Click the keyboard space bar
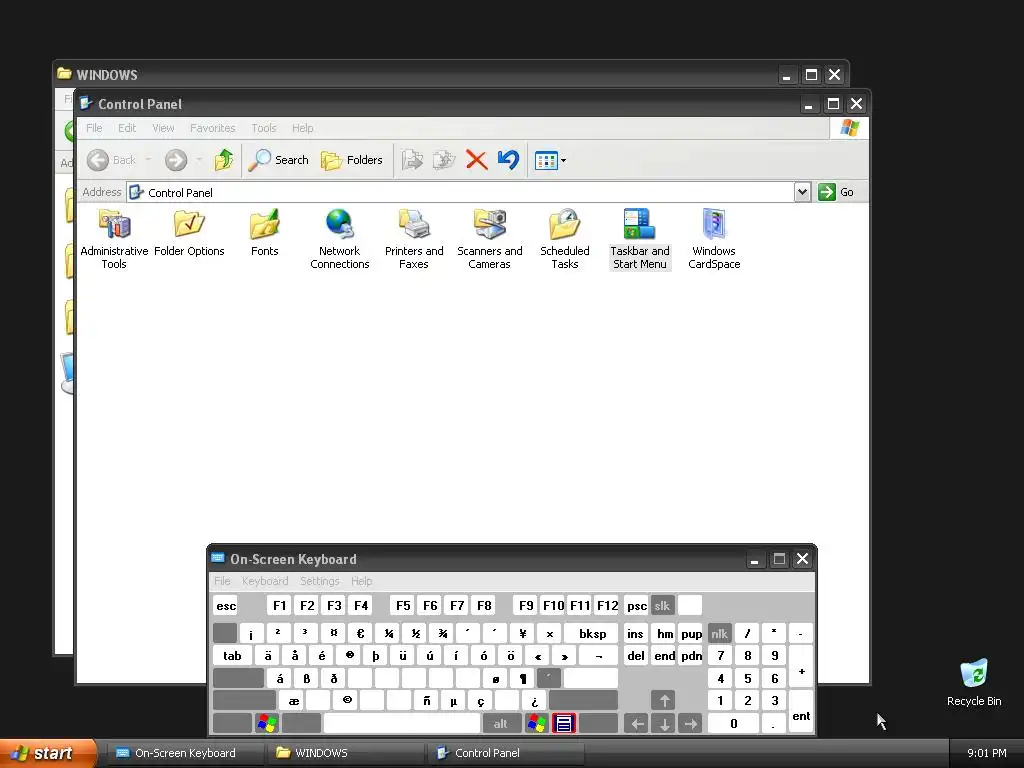The height and width of the screenshot is (768, 1024). point(402,723)
